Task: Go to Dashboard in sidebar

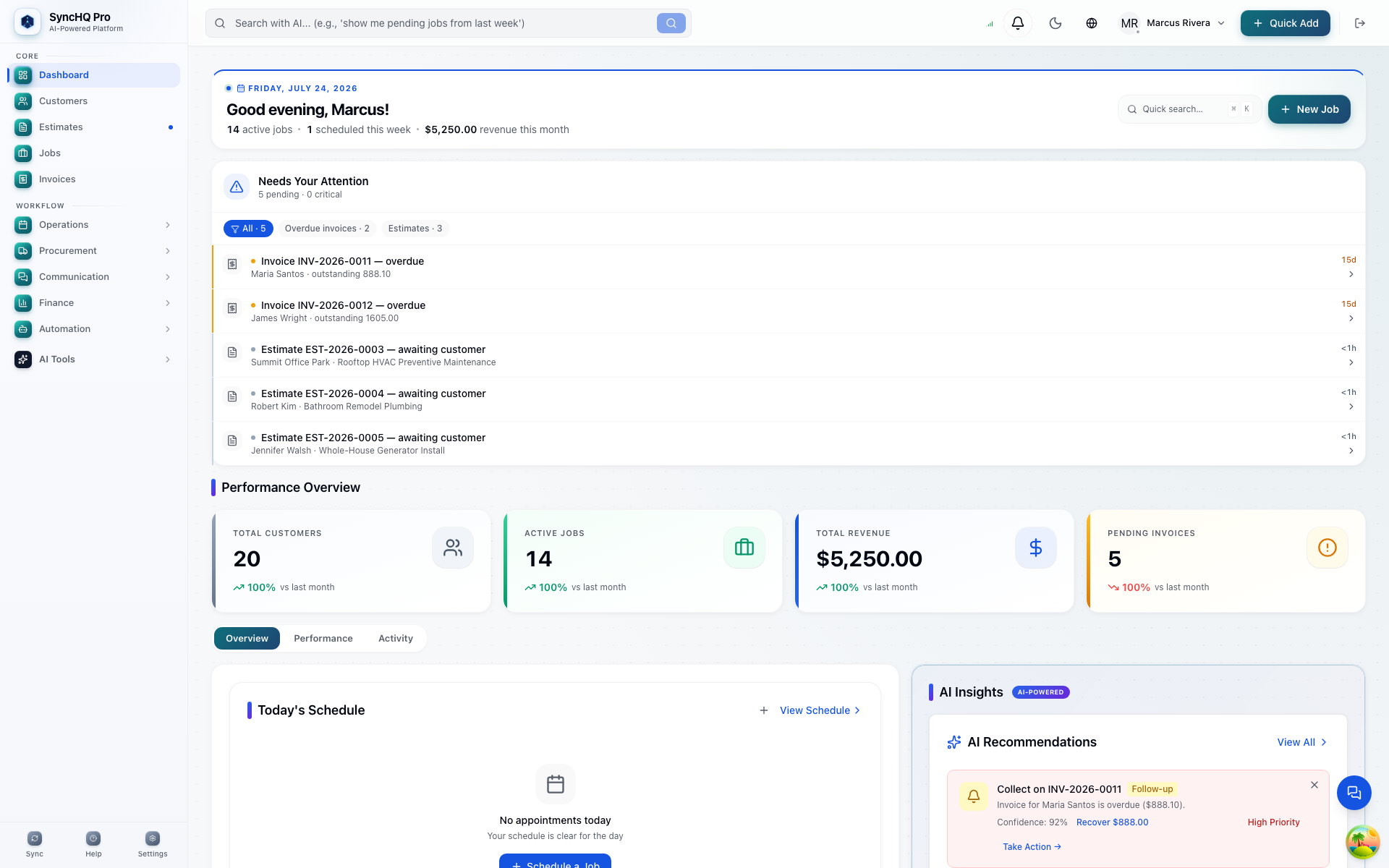Action: pyautogui.click(x=94, y=75)
